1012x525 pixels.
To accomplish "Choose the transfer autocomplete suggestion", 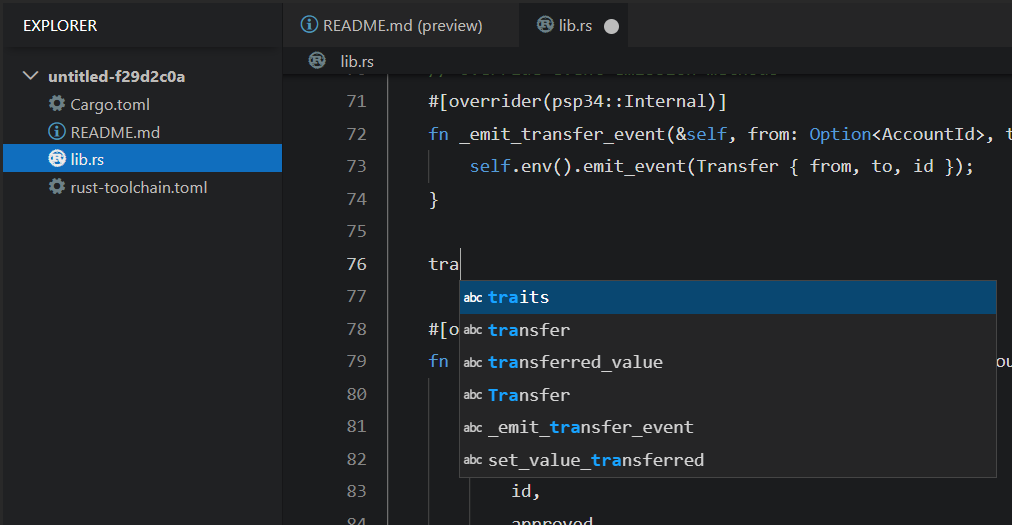I will tap(529, 330).
